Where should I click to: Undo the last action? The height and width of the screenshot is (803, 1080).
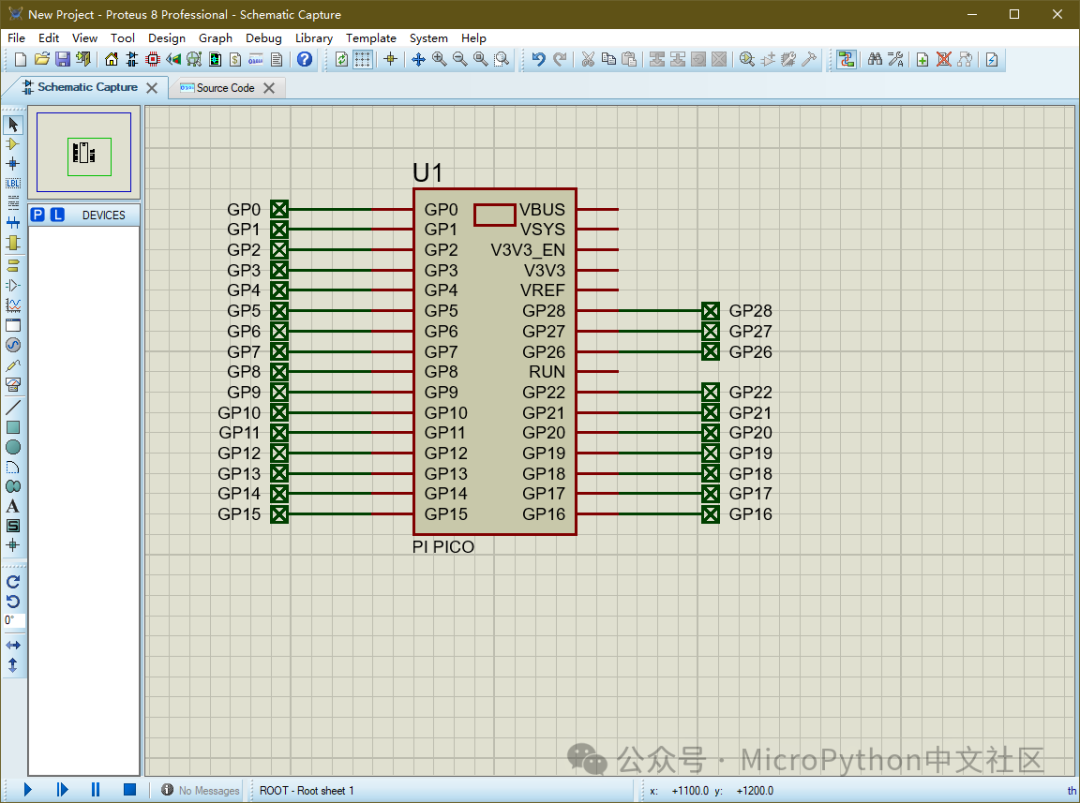(x=539, y=60)
